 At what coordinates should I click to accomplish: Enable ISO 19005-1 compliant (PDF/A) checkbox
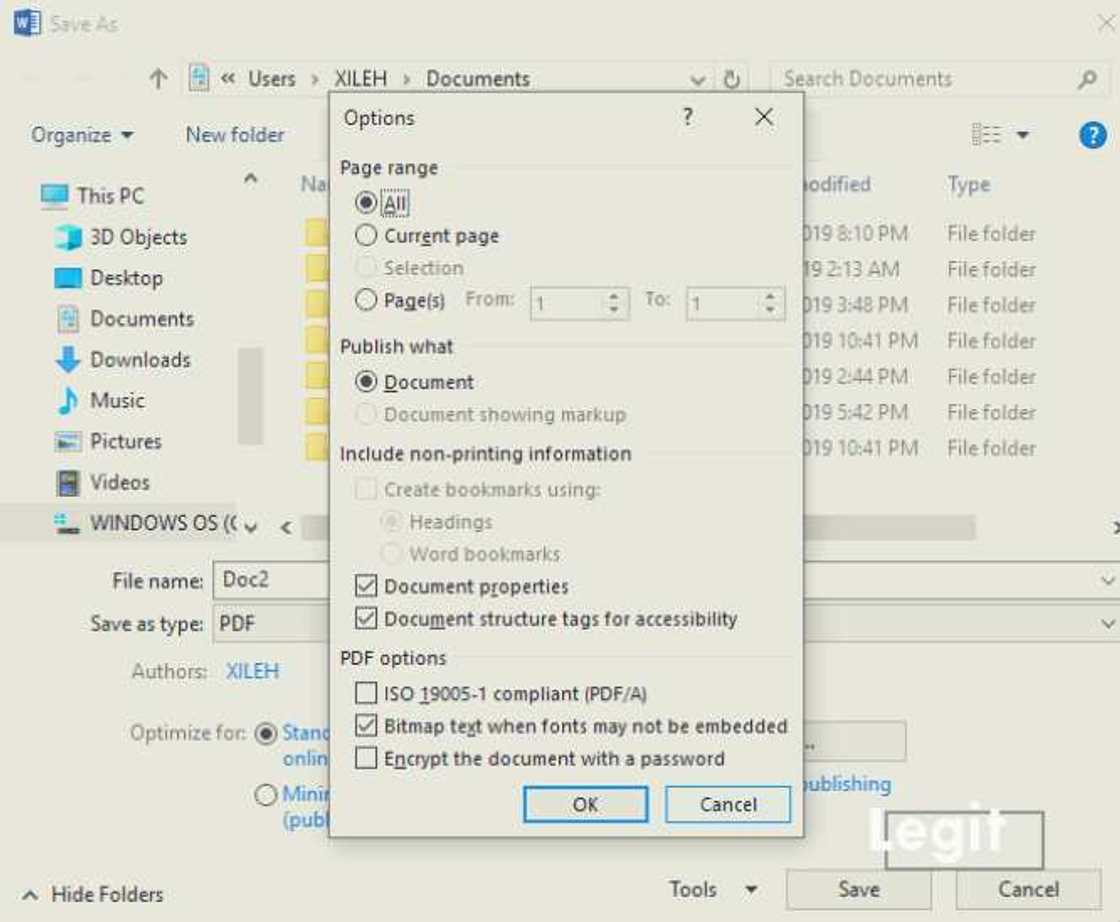click(367, 693)
